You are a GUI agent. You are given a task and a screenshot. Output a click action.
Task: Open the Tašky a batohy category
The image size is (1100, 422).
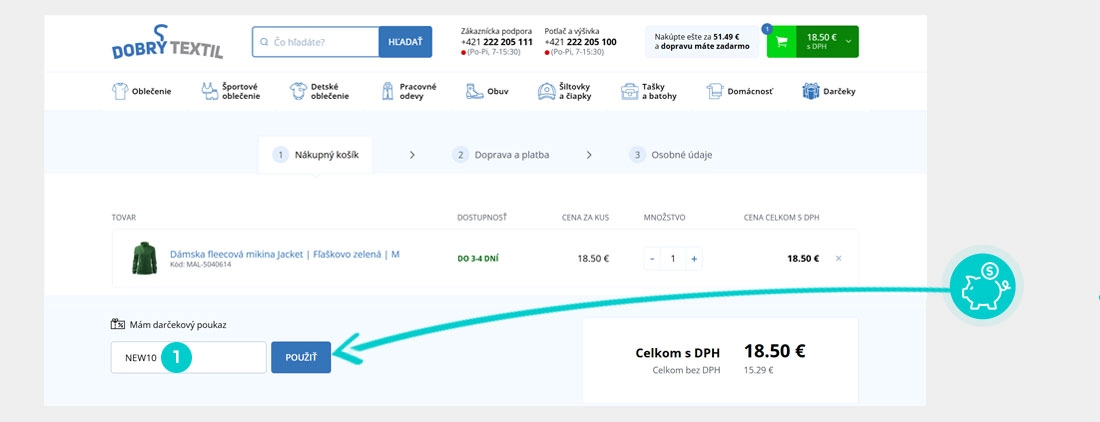(x=659, y=91)
